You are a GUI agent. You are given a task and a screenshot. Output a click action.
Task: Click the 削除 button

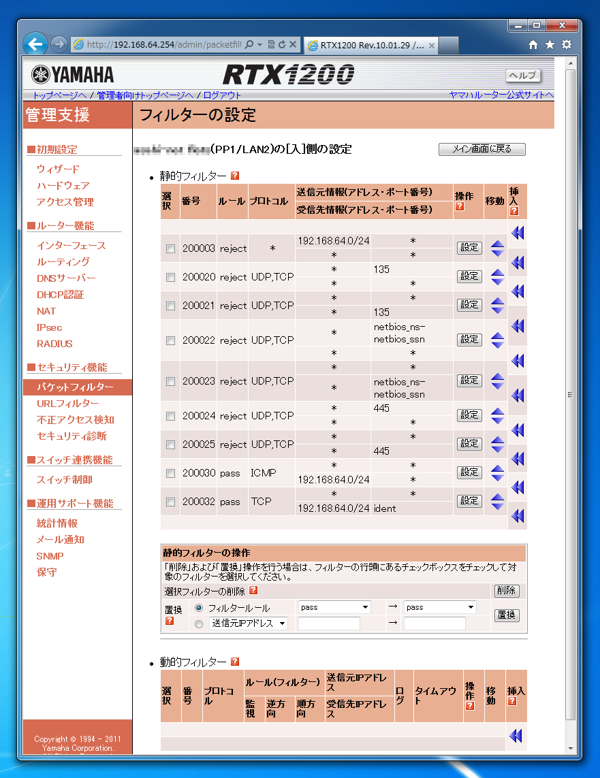point(506,590)
